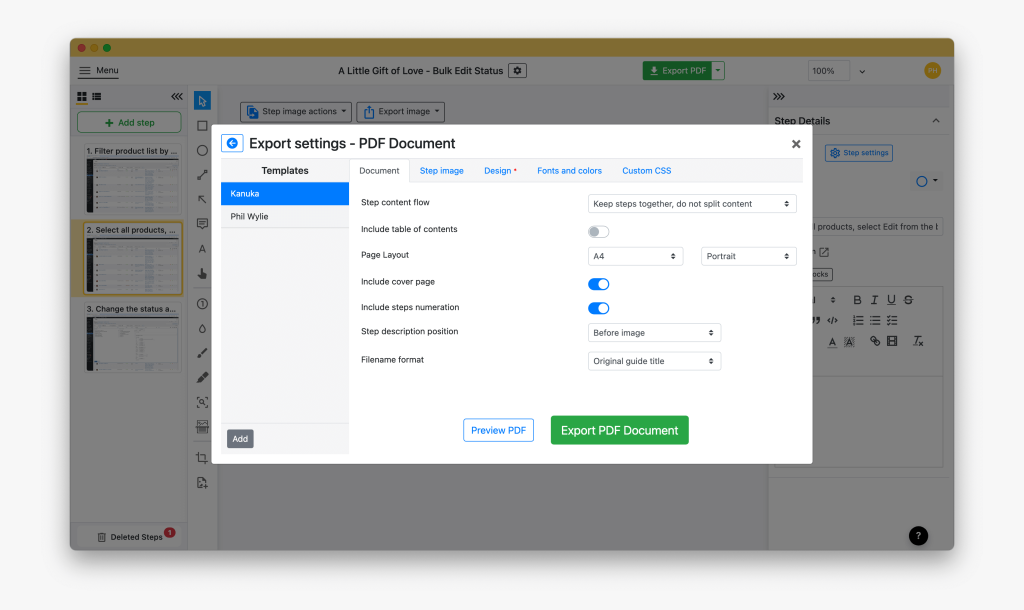The image size is (1024, 610).
Task: Select the pointer tool in the toolbar
Action: tap(202, 101)
